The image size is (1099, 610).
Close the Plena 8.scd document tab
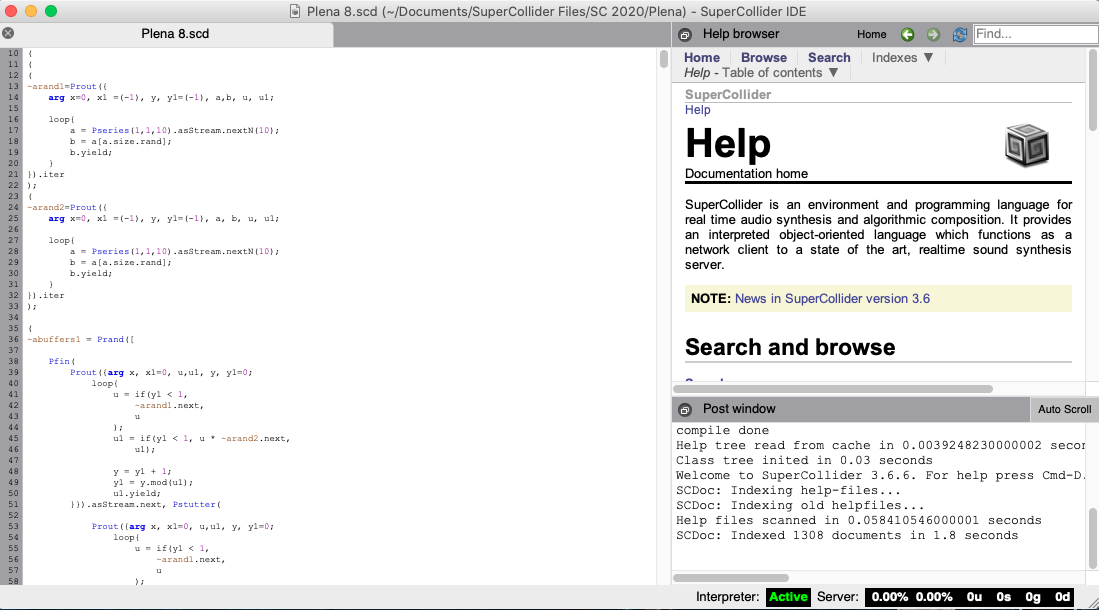point(8,33)
